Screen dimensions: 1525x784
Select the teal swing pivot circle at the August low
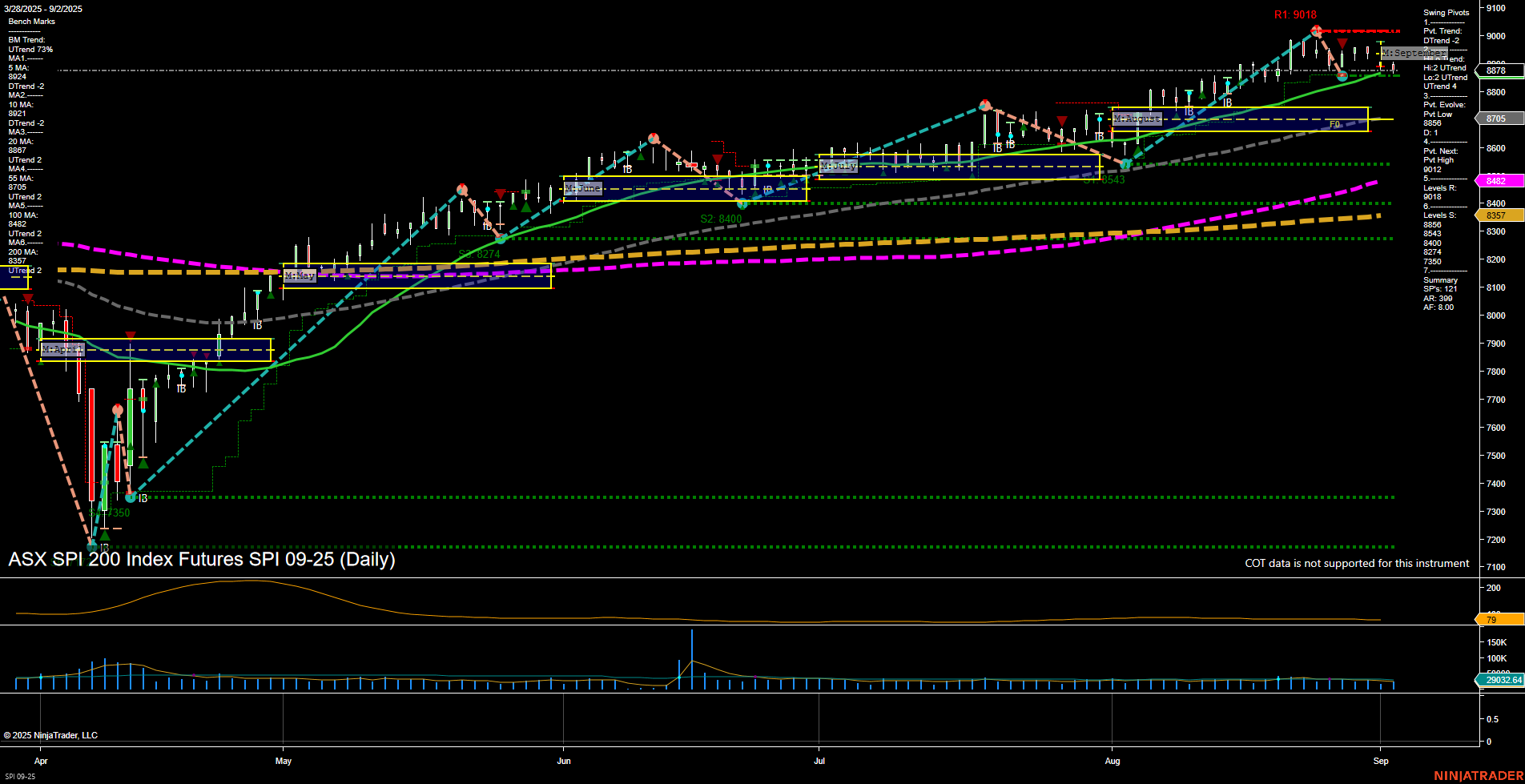tap(1125, 163)
